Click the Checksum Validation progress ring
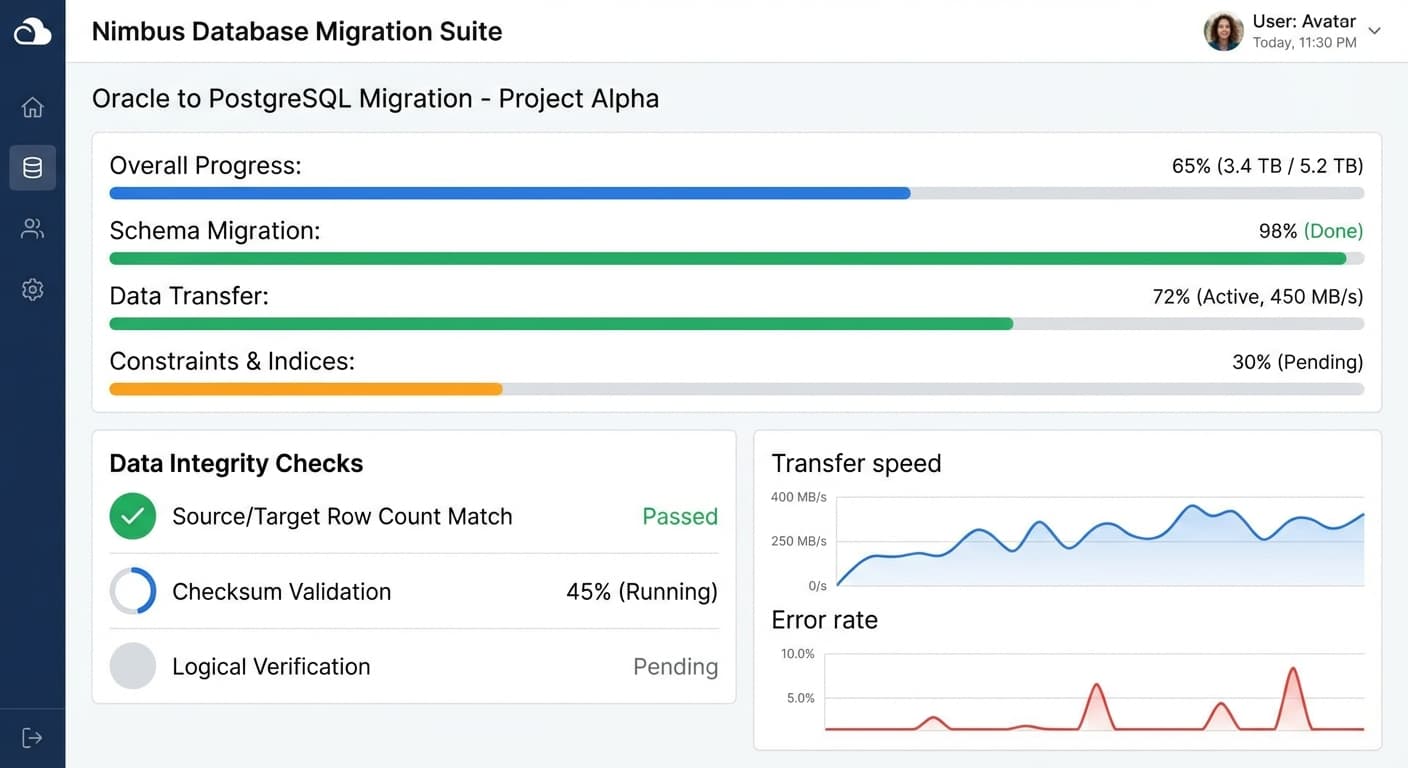This screenshot has width=1408, height=768. tap(132, 591)
